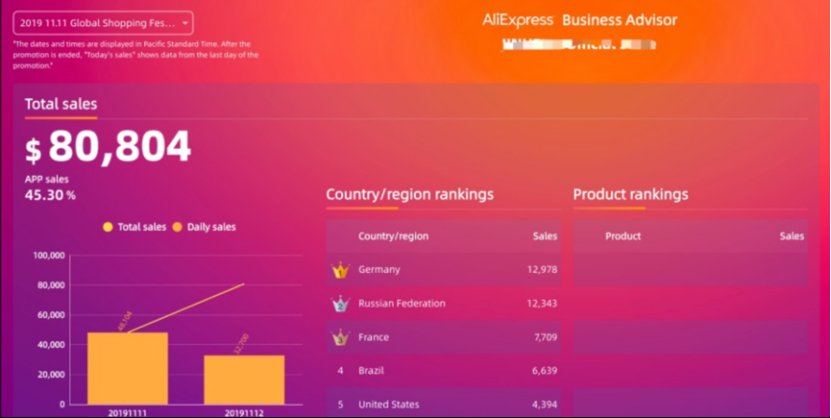Viewport: 831px width, 418px height.
Task: Click the silver crown icon beside Russian Federation
Action: (341, 304)
